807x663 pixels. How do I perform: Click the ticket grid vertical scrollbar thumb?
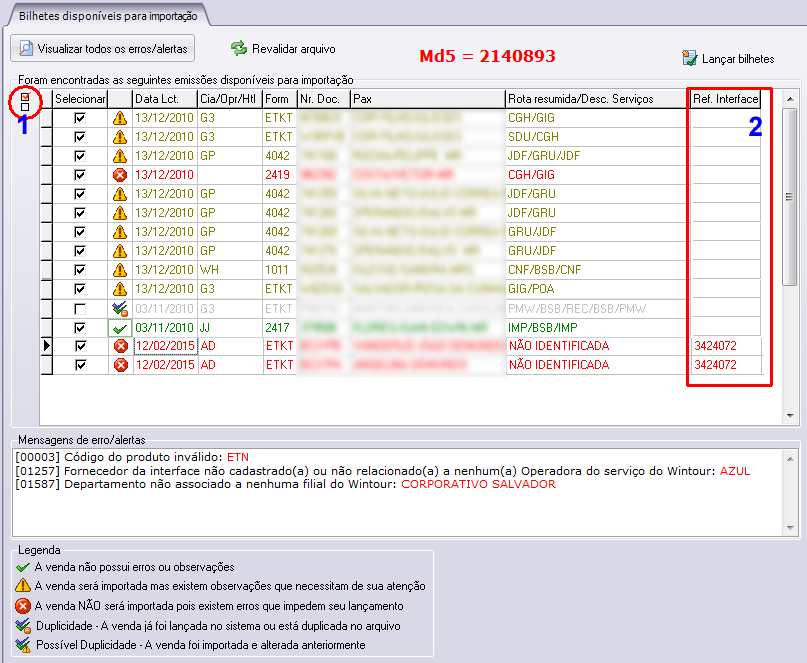click(x=790, y=197)
